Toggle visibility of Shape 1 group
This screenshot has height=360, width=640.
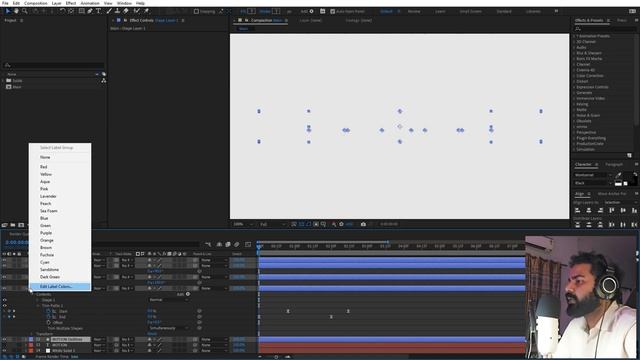(4, 300)
